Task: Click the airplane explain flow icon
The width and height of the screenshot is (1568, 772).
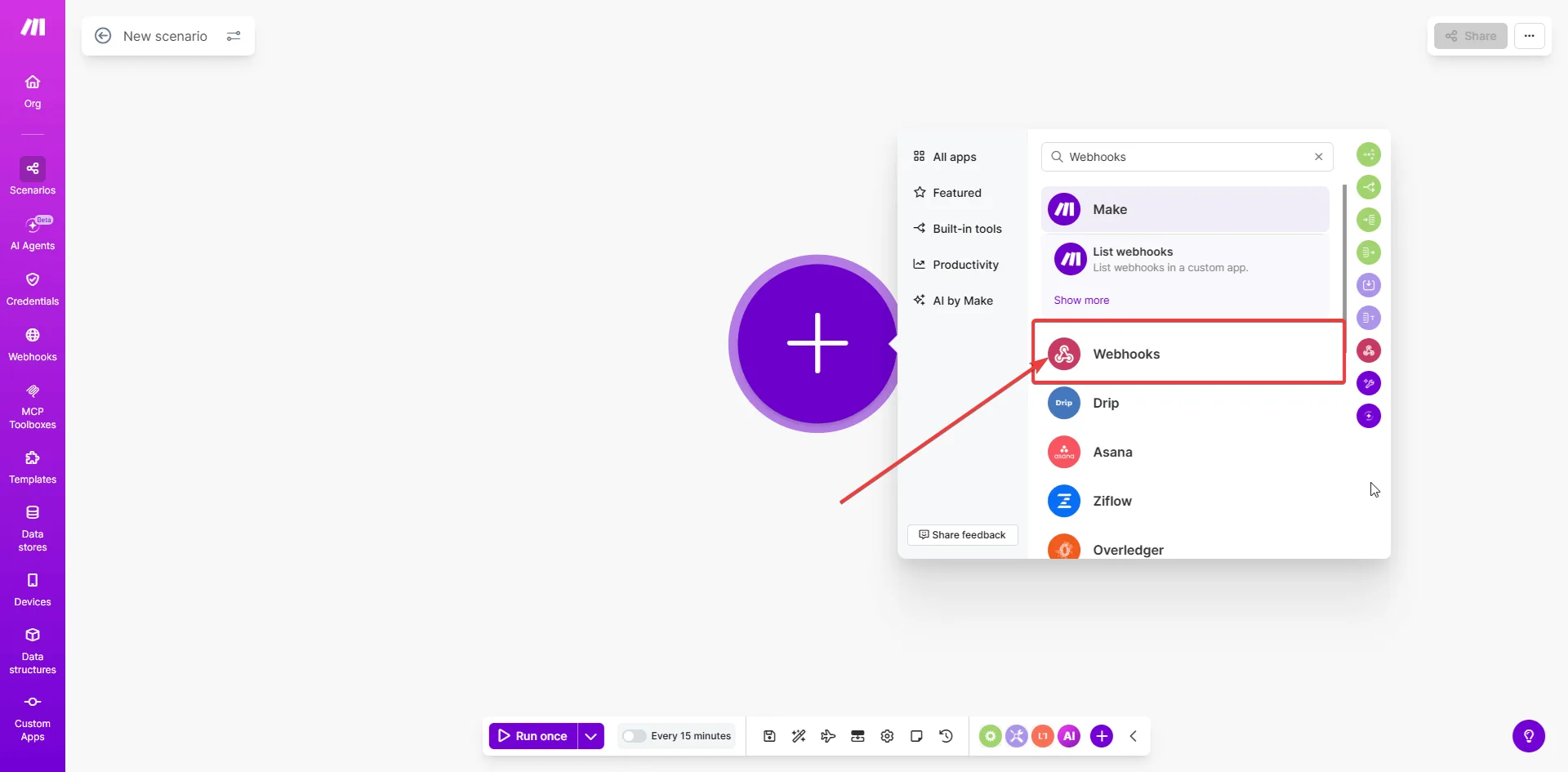Action: pos(828,736)
